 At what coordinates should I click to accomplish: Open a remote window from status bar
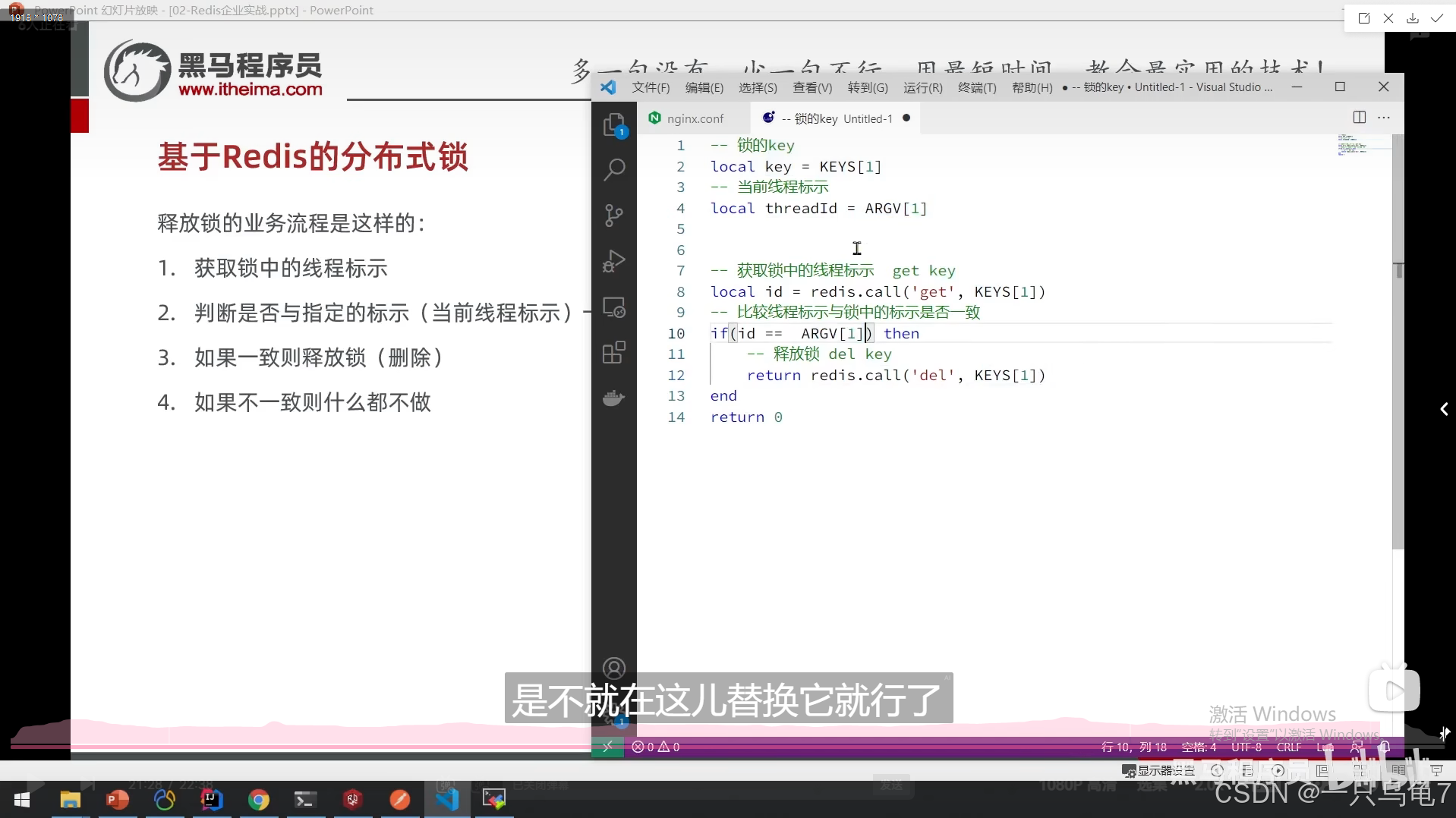tap(607, 747)
